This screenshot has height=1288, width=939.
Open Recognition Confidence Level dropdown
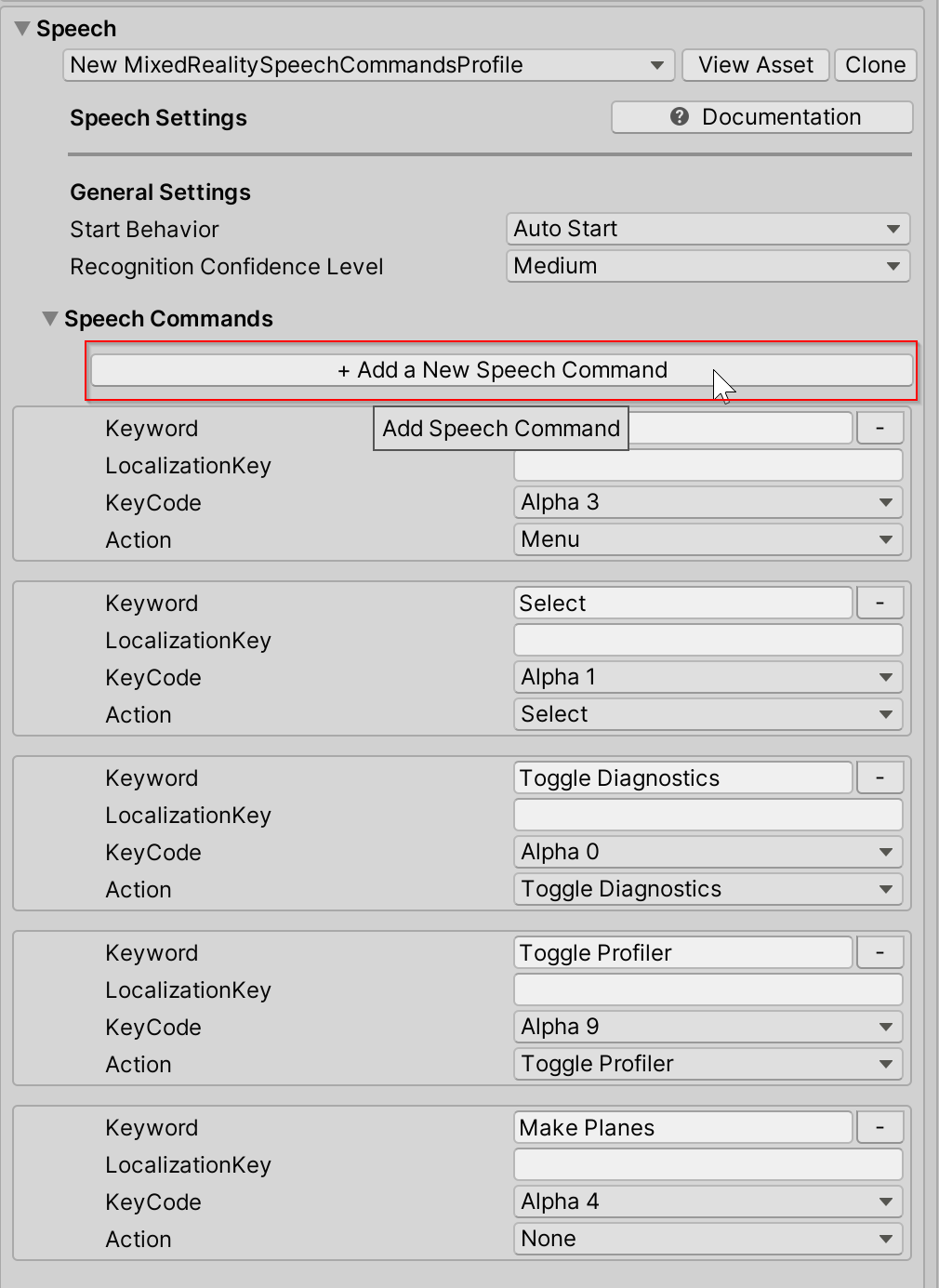[x=708, y=266]
